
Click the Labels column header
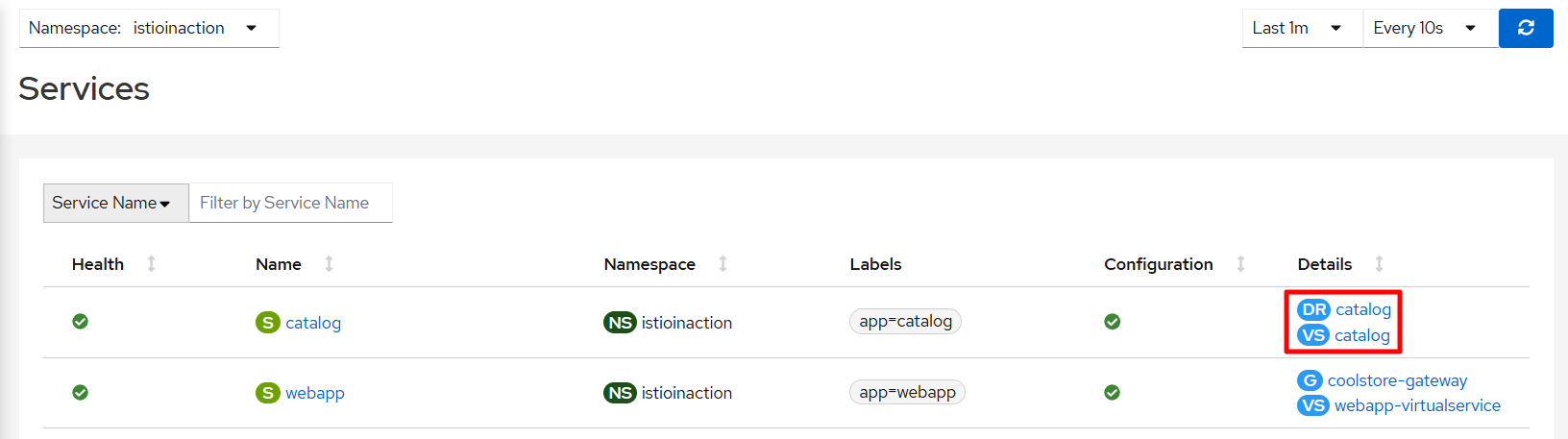pyautogui.click(x=876, y=264)
